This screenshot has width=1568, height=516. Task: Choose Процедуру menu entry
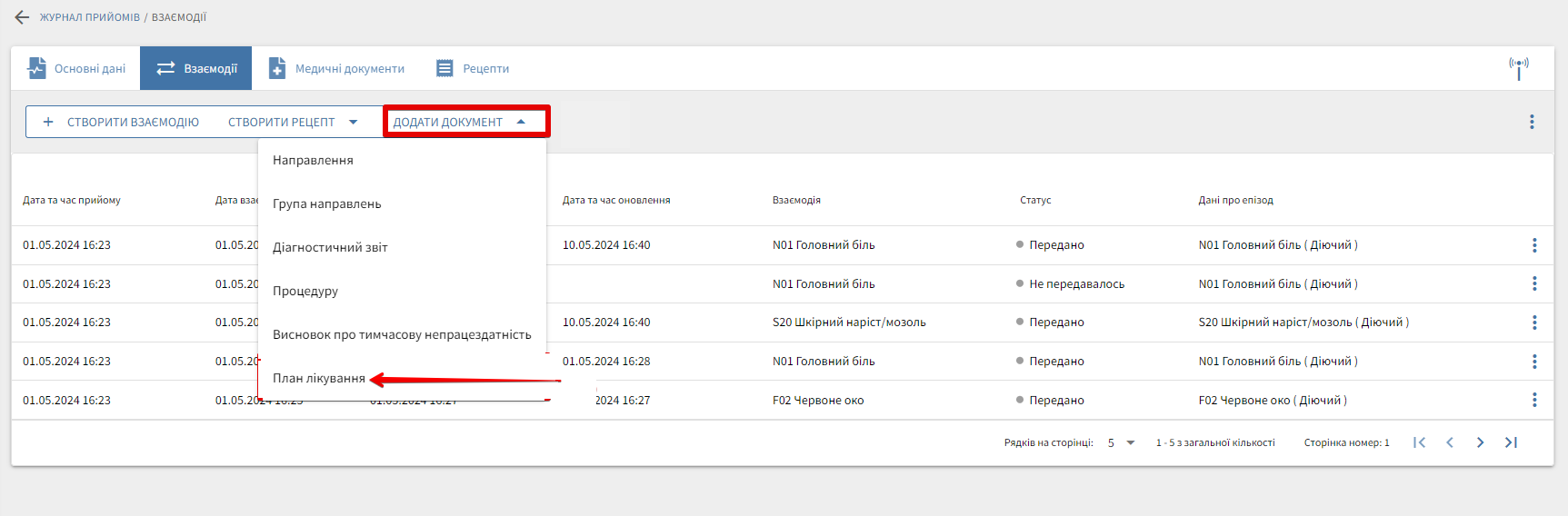(402, 291)
